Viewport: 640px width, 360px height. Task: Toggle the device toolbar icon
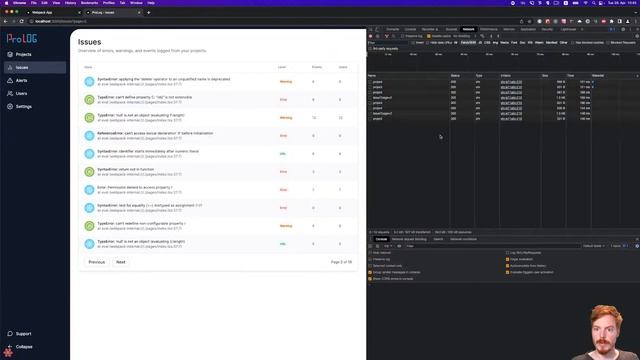click(x=377, y=29)
